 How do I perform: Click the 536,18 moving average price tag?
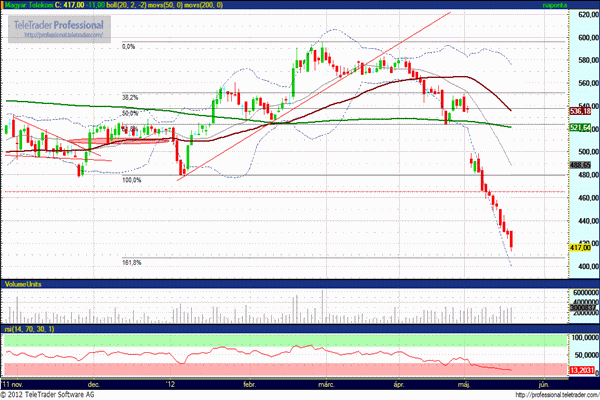click(580, 111)
